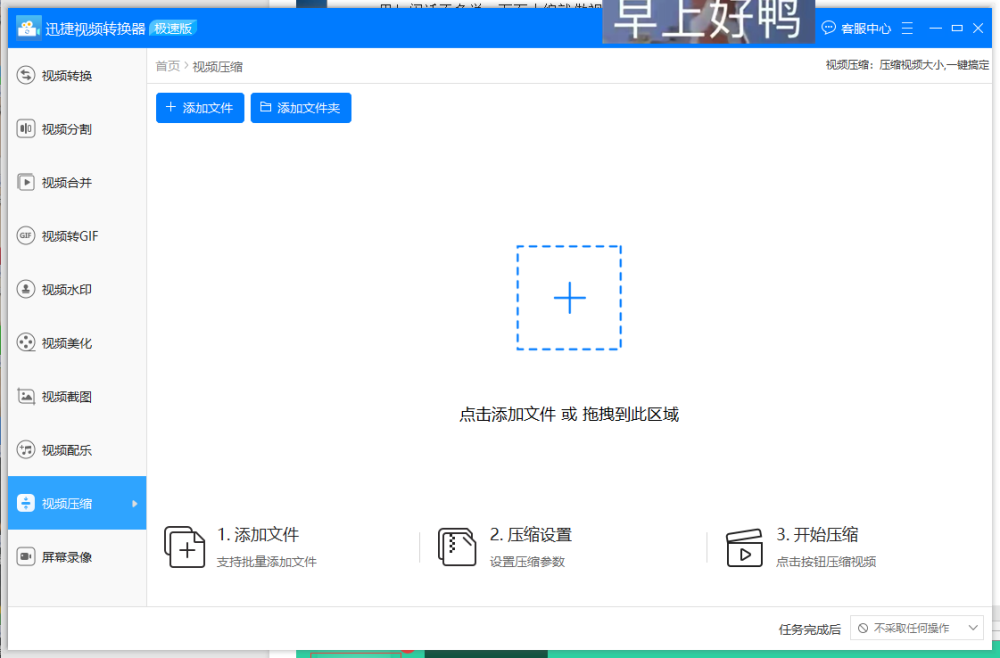Open 视频合并 merge icon in sidebar

(x=27, y=182)
